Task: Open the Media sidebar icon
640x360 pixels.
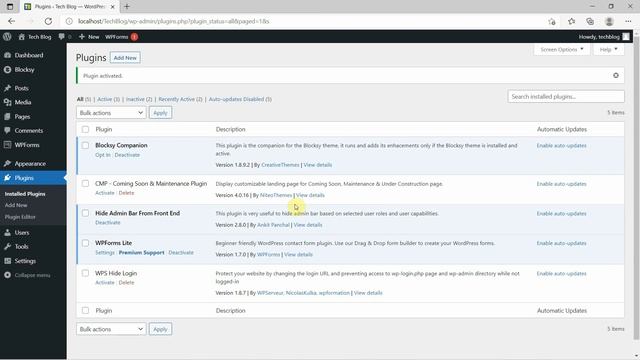Action: point(7,102)
